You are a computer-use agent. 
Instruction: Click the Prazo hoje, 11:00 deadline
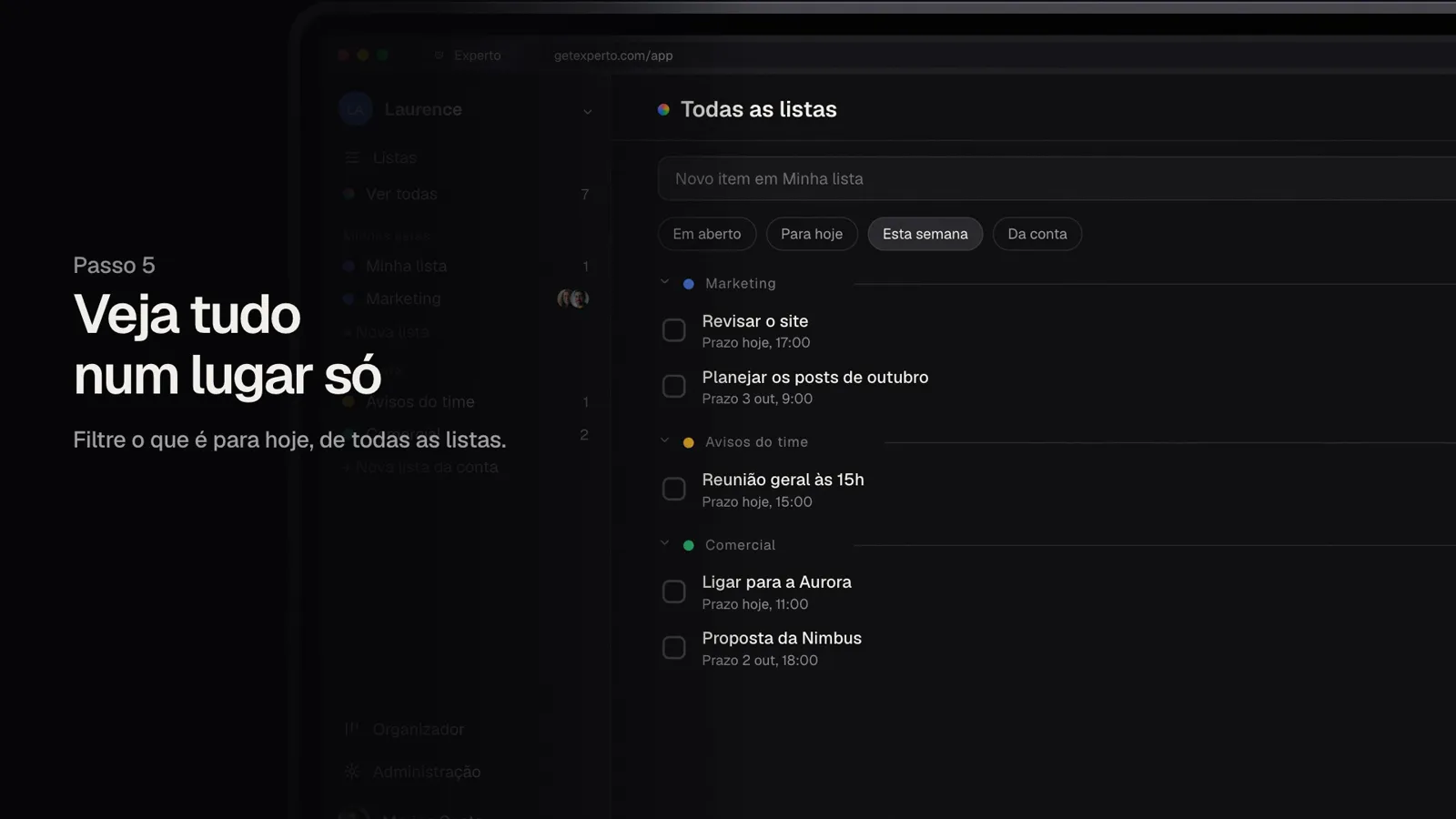tap(754, 604)
